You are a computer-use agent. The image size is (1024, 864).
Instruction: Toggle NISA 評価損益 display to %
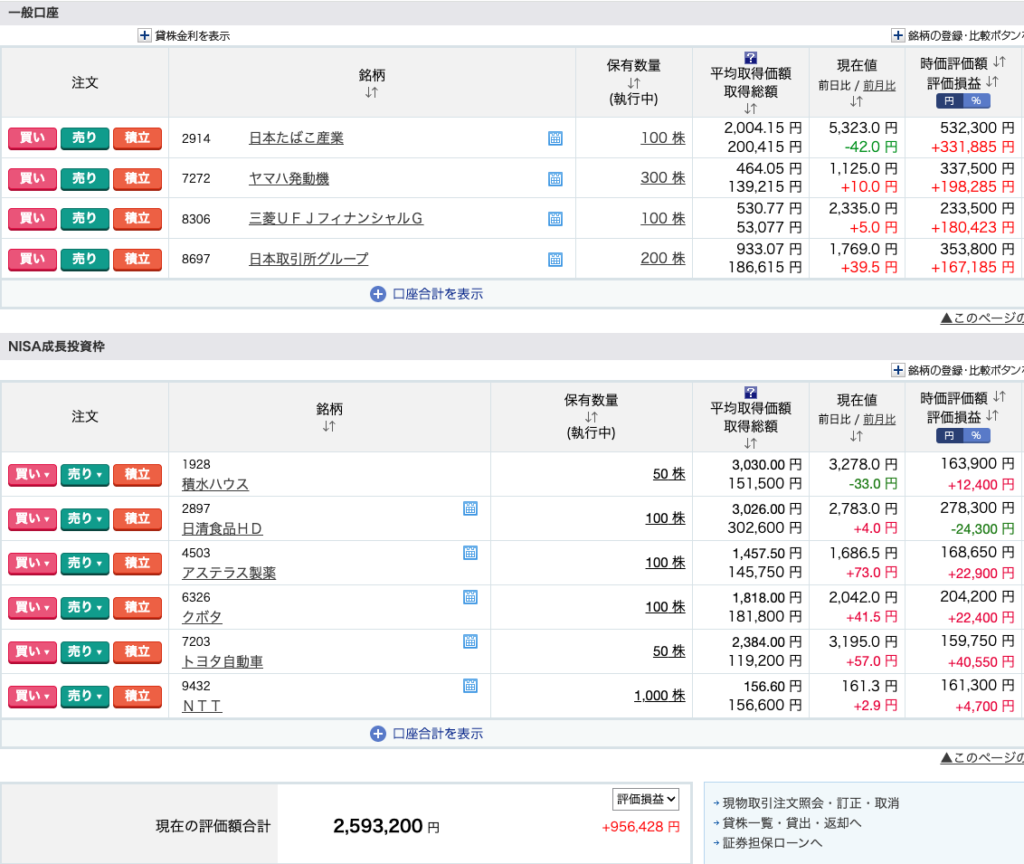pos(976,436)
